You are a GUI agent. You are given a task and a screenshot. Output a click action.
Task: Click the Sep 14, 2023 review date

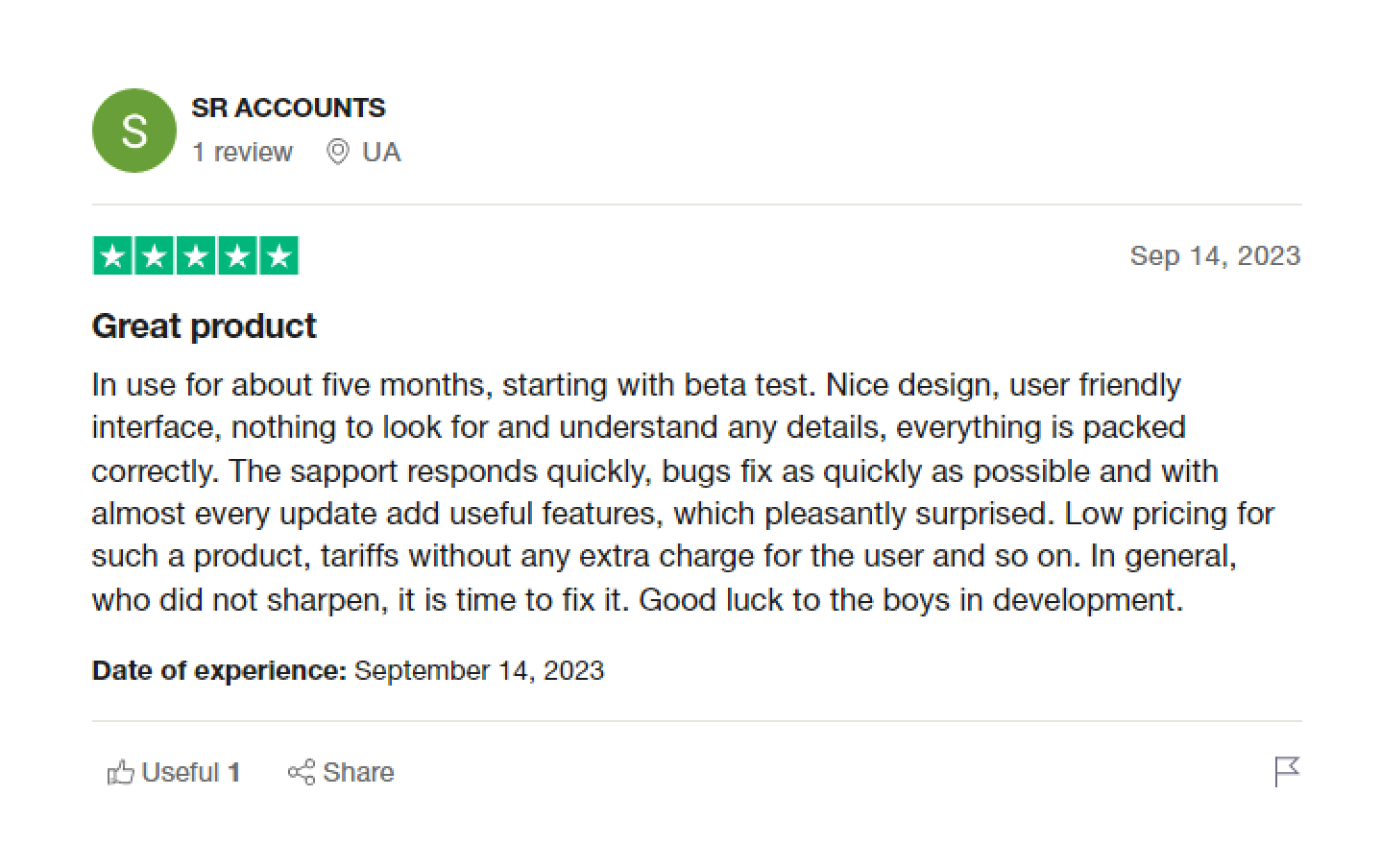click(1215, 255)
